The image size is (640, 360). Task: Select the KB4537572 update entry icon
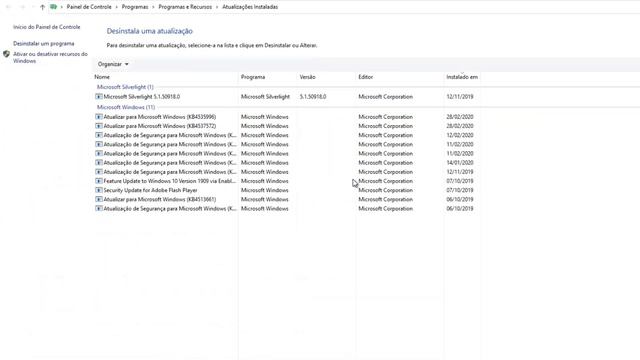98,126
